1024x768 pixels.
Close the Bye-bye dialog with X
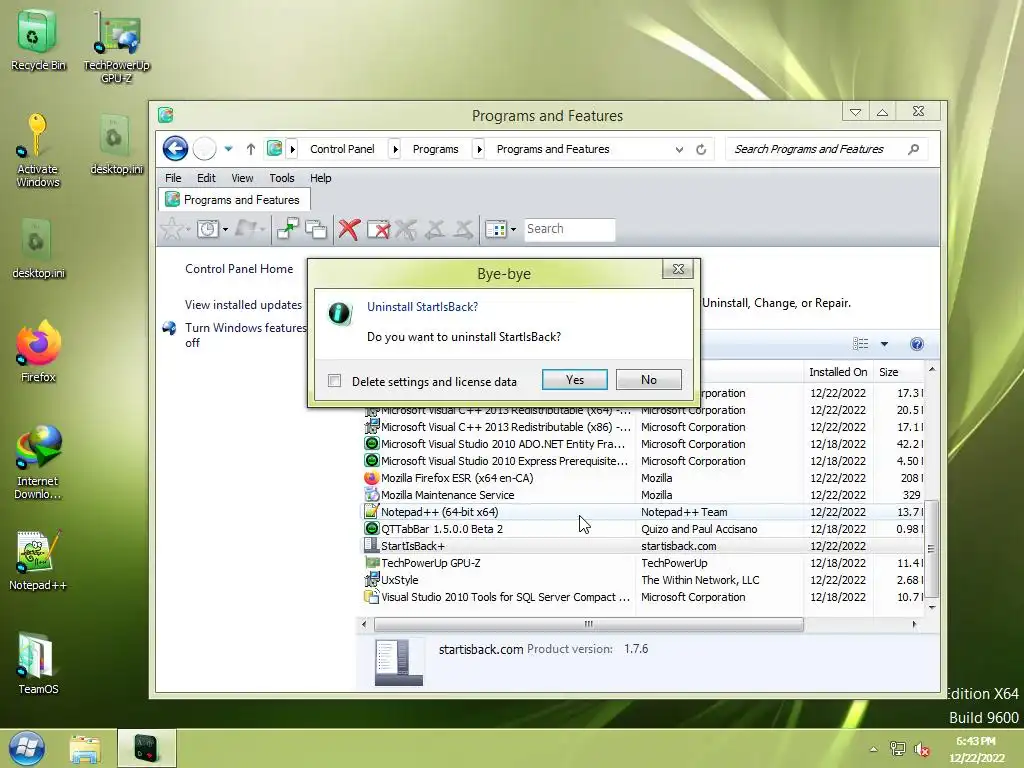(x=678, y=269)
